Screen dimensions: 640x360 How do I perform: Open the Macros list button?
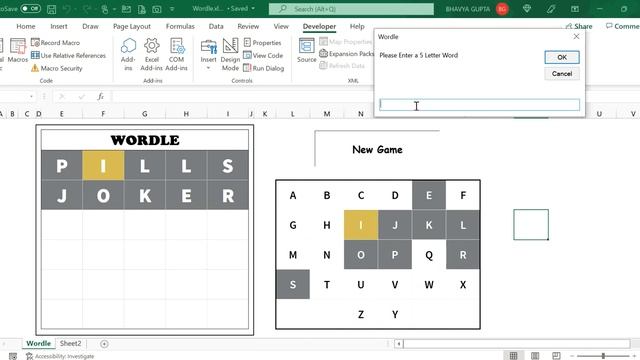(x=18, y=51)
